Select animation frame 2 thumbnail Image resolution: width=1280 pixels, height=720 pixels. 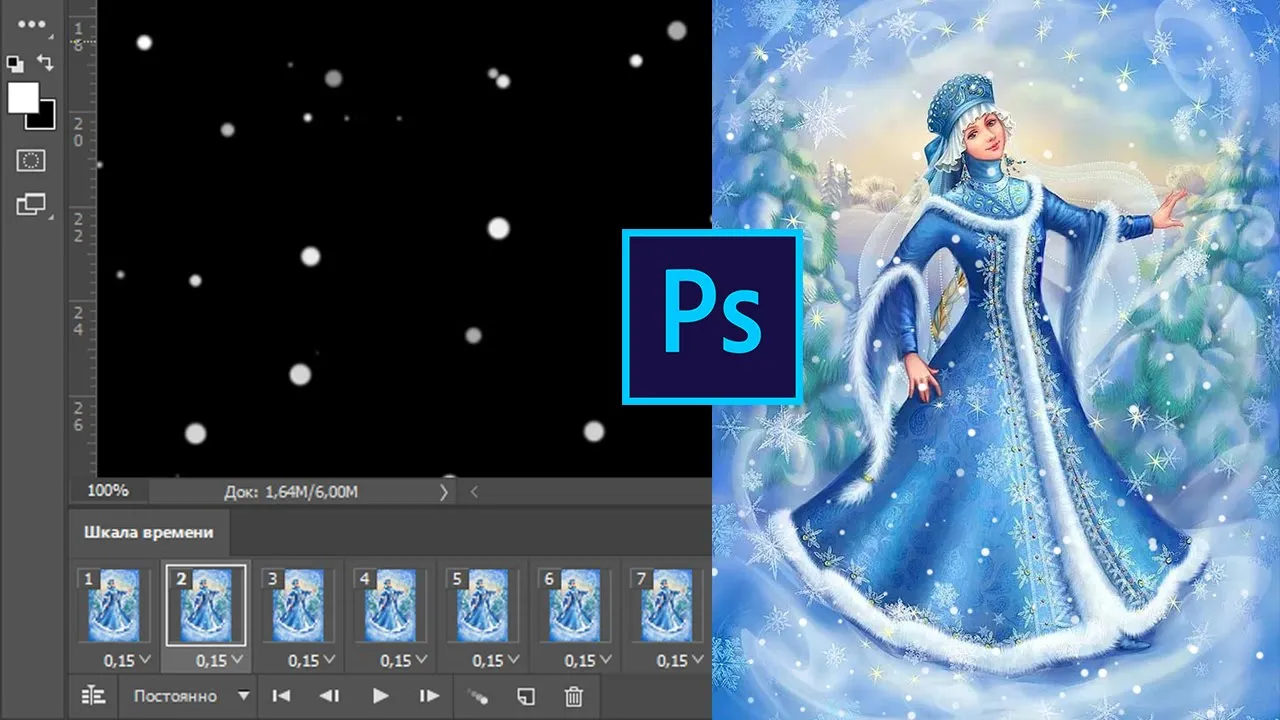coord(205,606)
